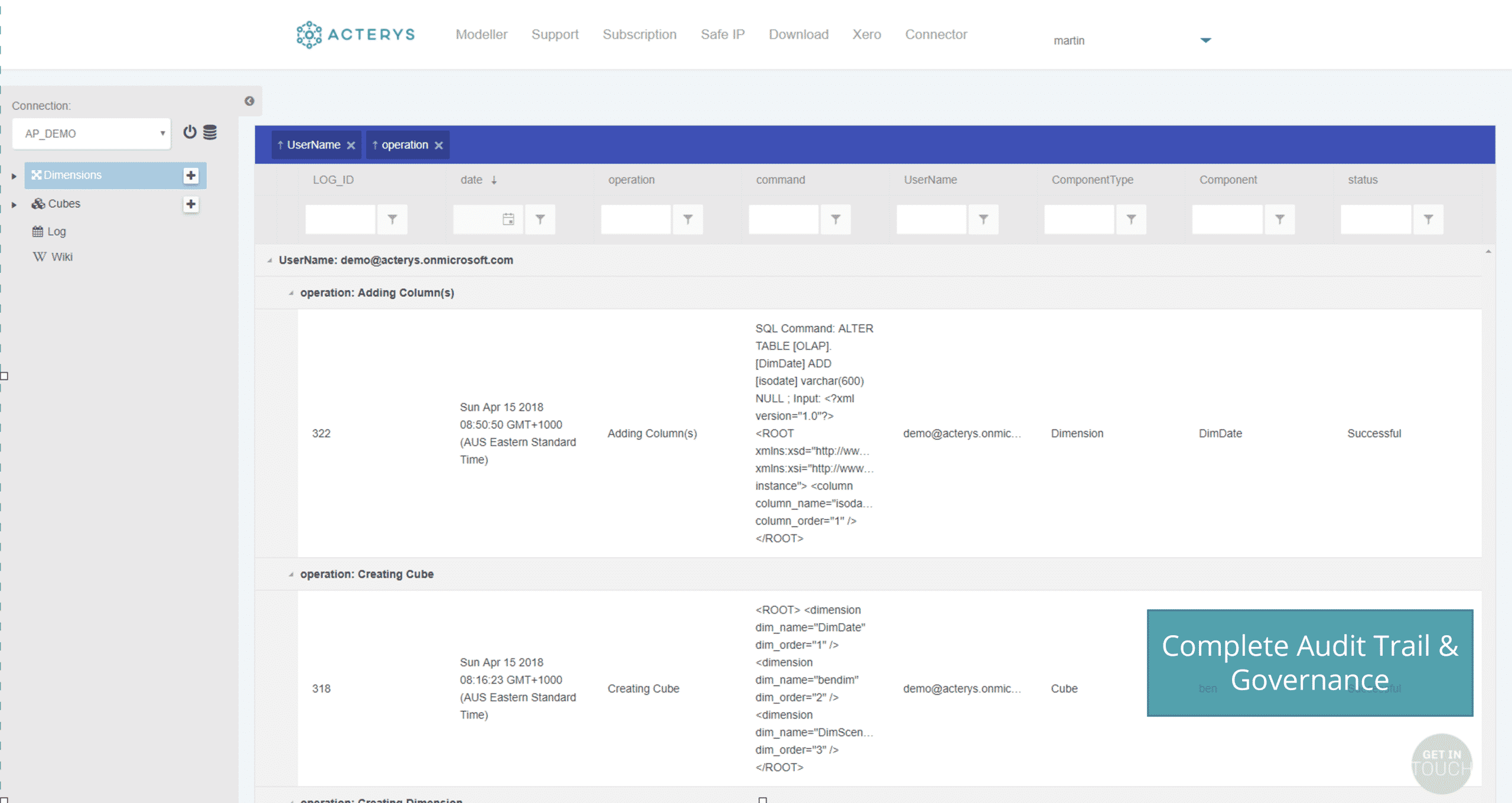This screenshot has height=803, width=1512.
Task: Focus the operation filter input
Action: click(x=636, y=219)
